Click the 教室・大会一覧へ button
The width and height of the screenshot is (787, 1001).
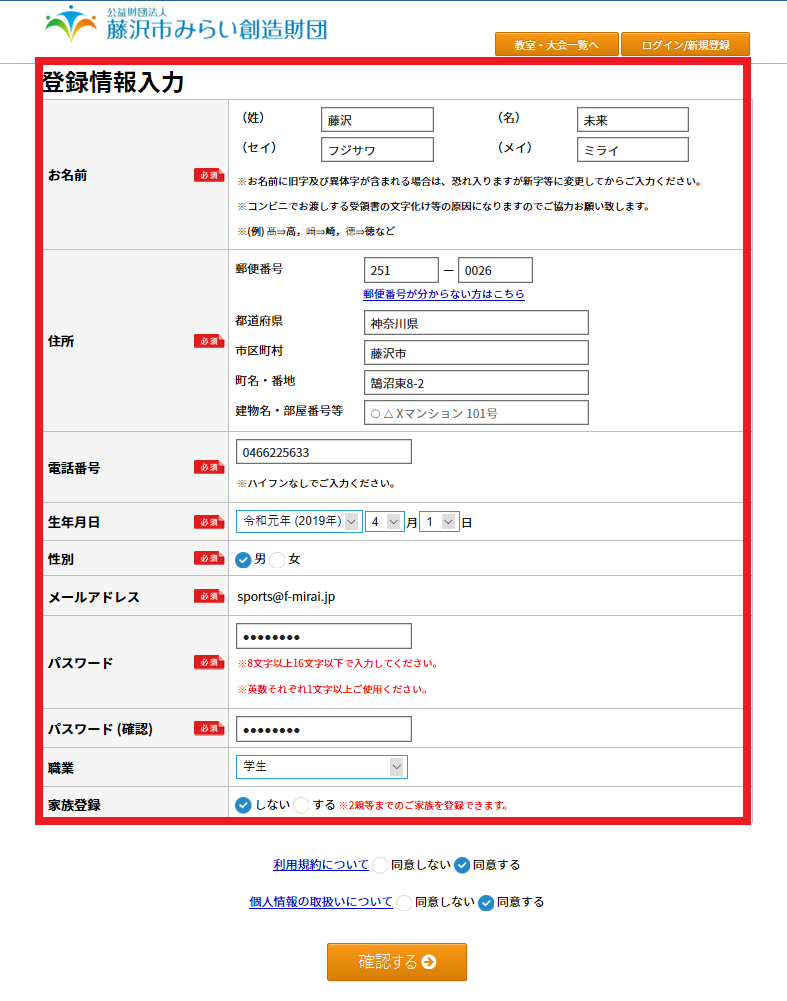tap(556, 45)
